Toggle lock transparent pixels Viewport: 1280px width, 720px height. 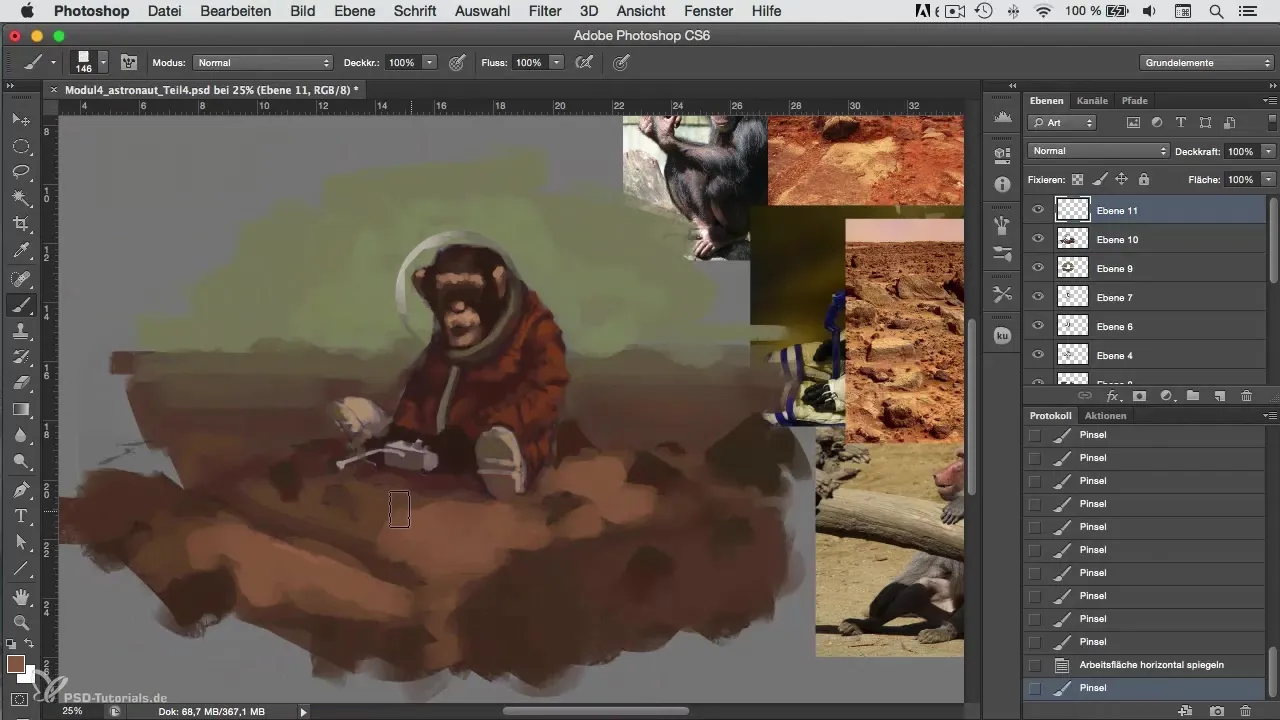(x=1077, y=179)
